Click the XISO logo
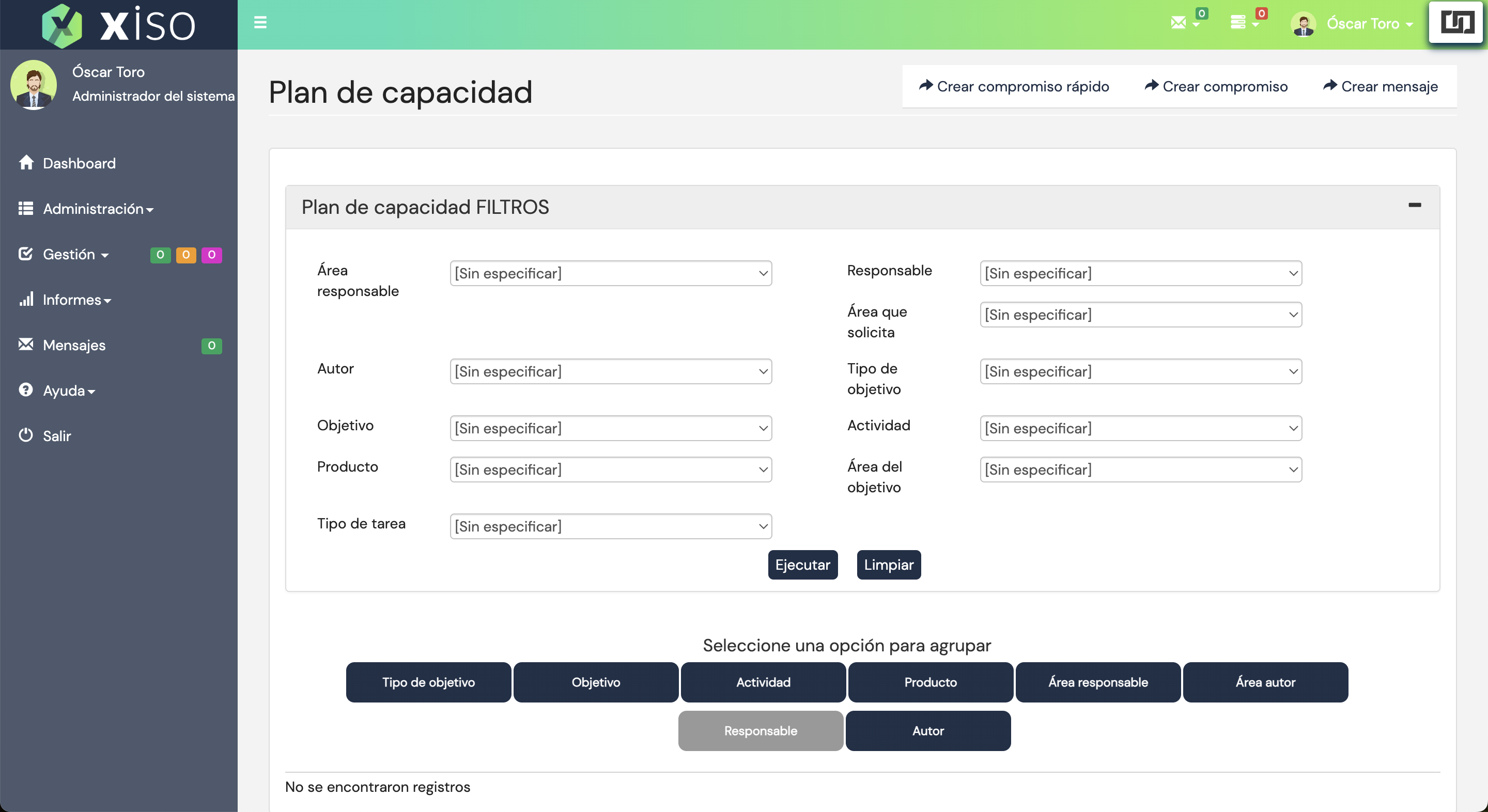This screenshot has height=812, width=1488. tap(118, 25)
